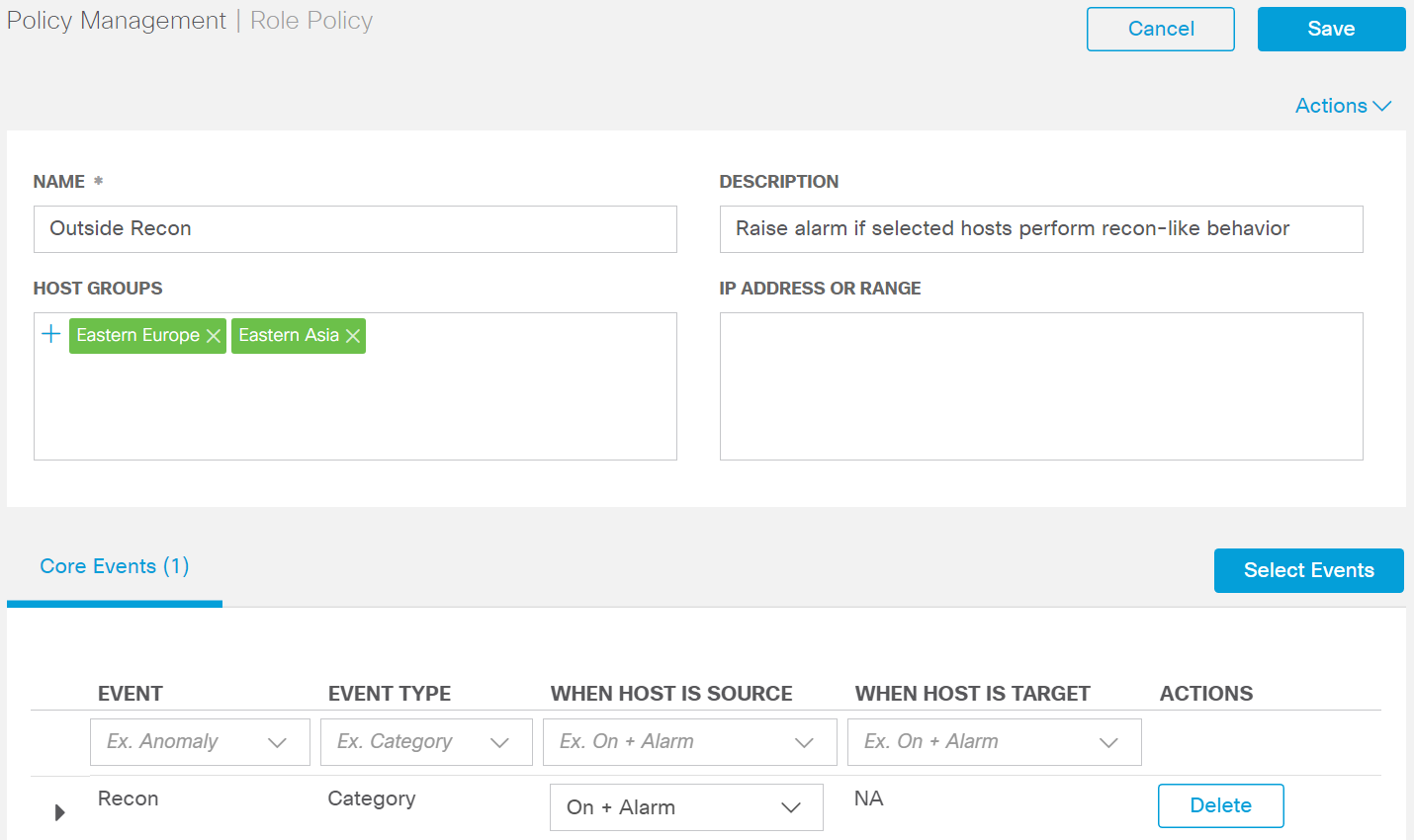
Task: Save the role policy
Action: tap(1331, 29)
